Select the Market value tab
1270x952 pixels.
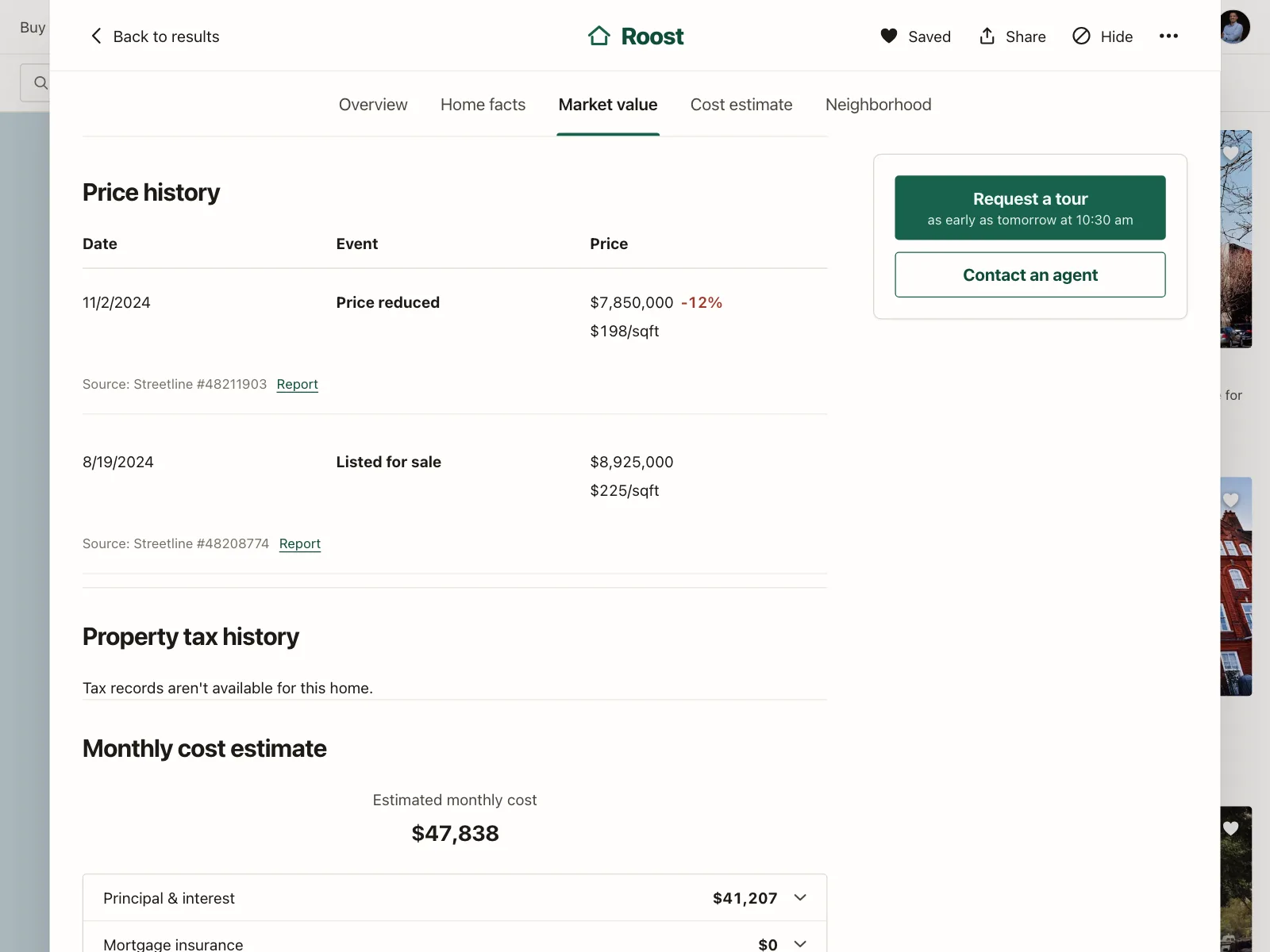pos(608,105)
